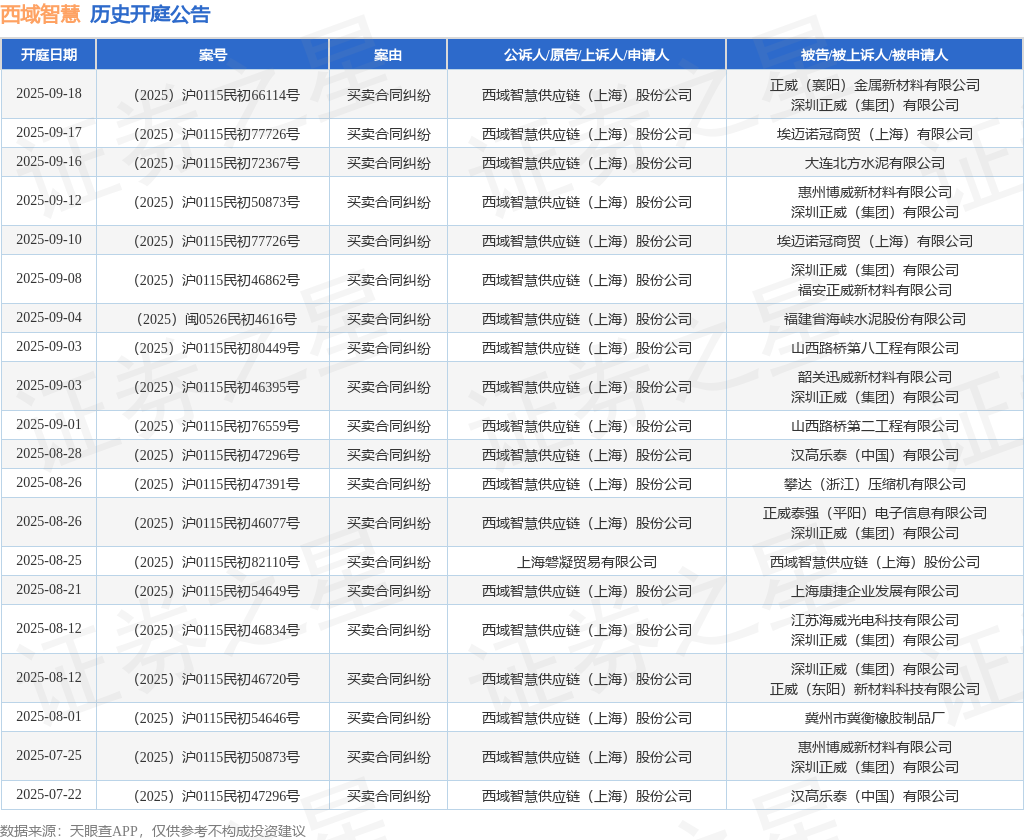
Task: Select case number 沪0115民初80449号
Action: click(216, 347)
